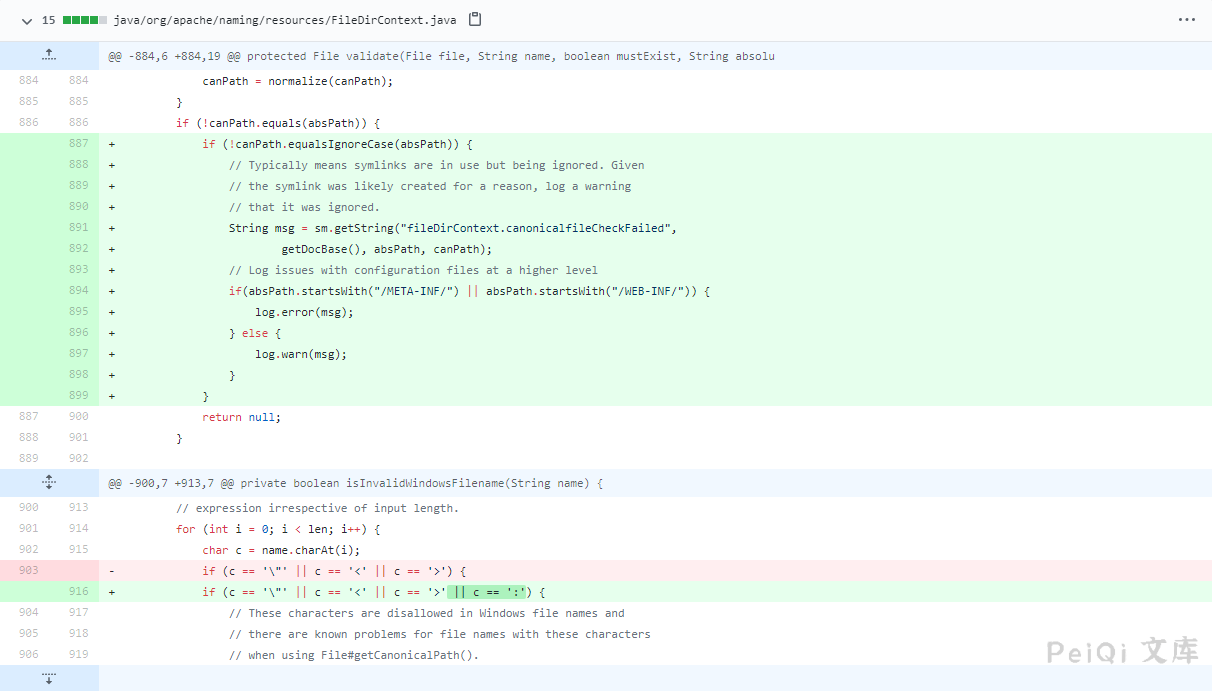Expand hidden lines below line 919
The image size is (1212, 691).
49,679
